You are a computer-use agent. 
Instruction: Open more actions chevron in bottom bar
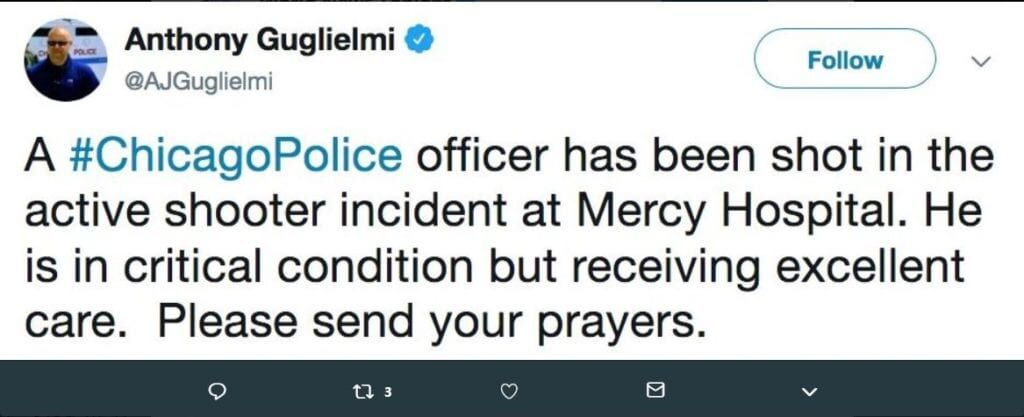(x=809, y=390)
